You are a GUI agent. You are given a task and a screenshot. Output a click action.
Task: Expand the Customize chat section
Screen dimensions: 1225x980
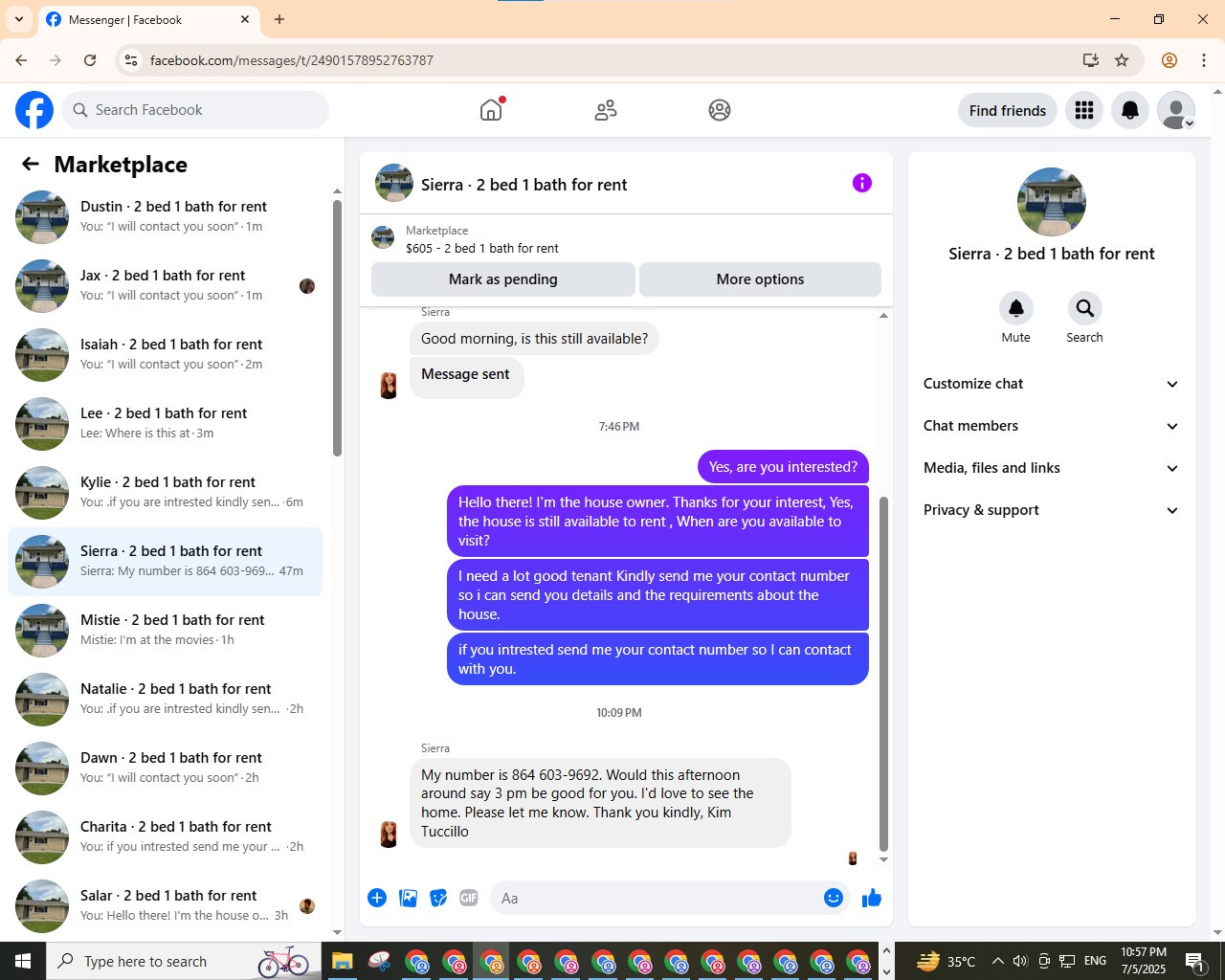pos(1051,384)
